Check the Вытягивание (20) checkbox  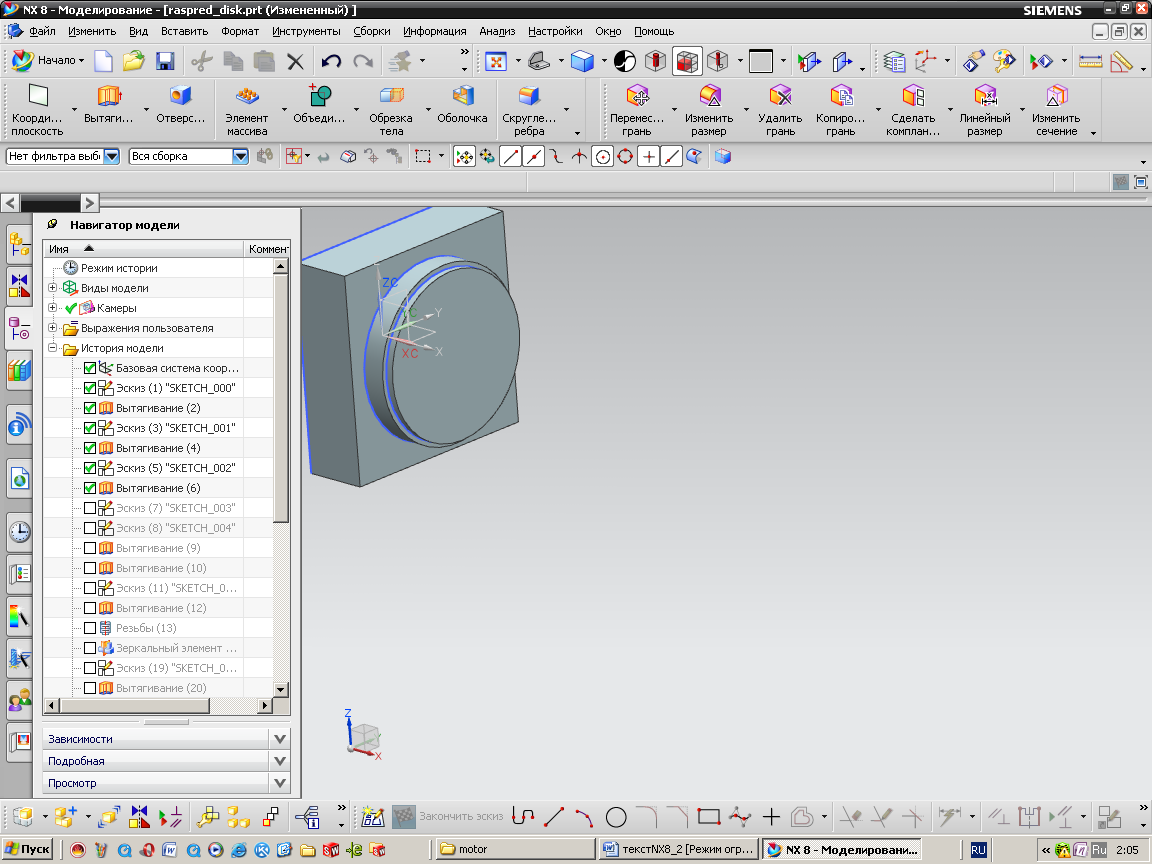coord(90,688)
